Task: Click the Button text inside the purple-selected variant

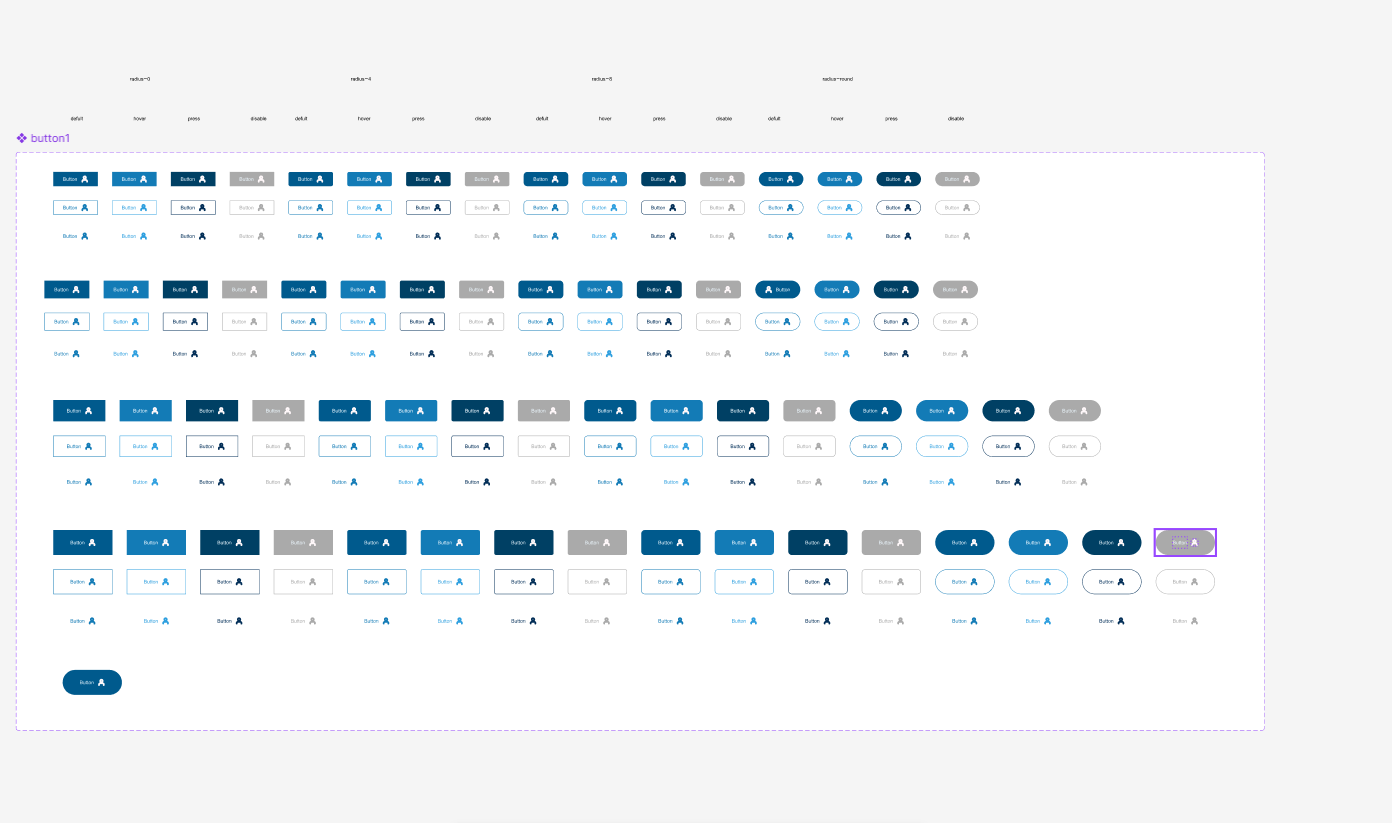Action: (x=1179, y=543)
